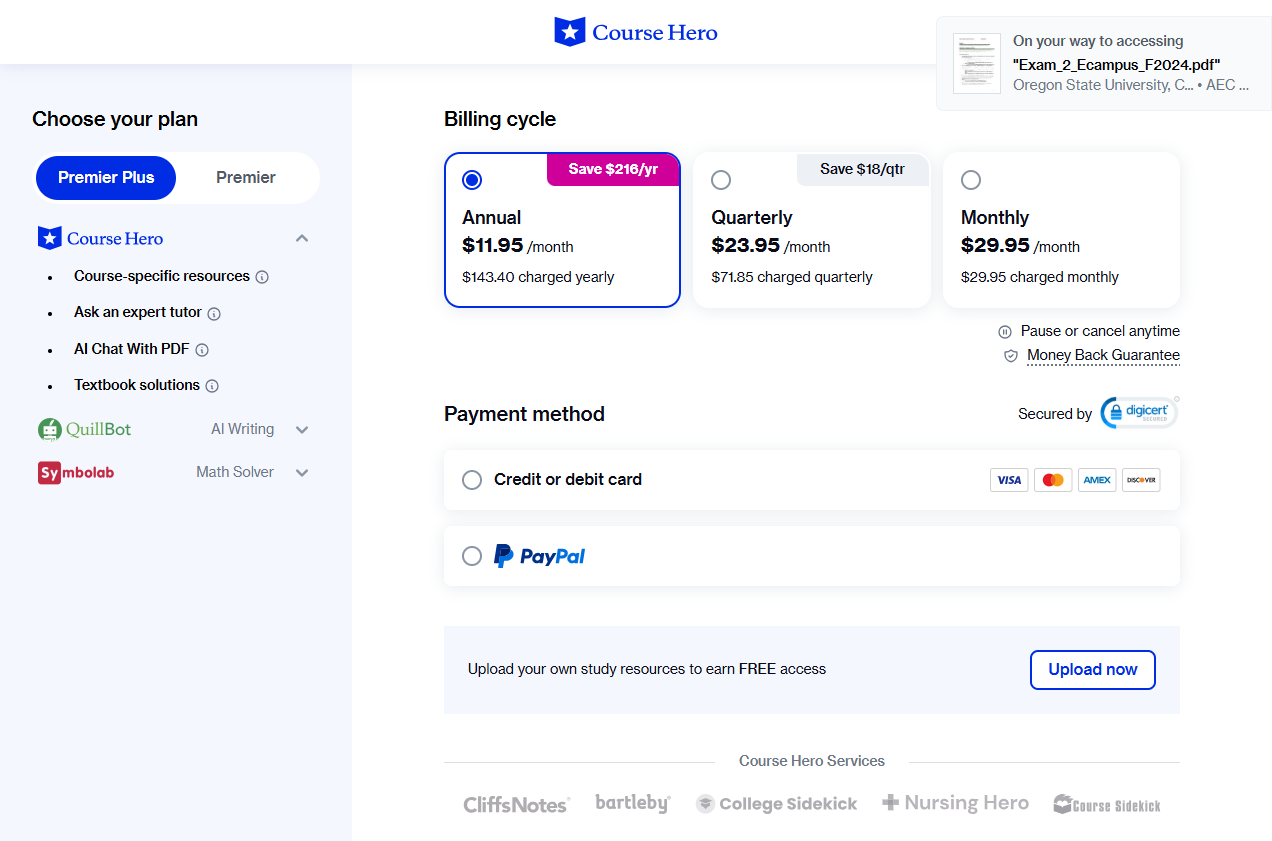The width and height of the screenshot is (1272, 841).
Task: Click the "Math Solver" label
Action: [x=235, y=472]
